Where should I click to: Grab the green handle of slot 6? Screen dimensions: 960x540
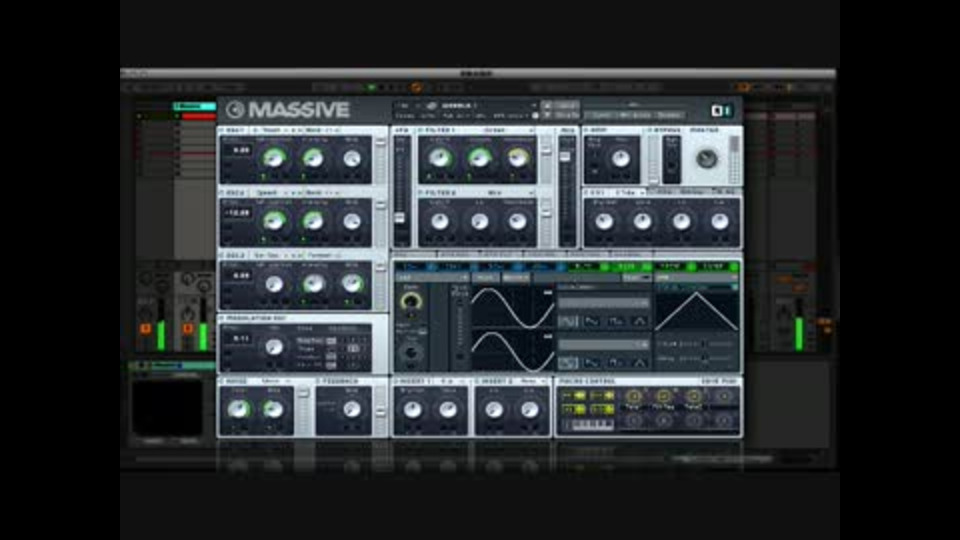647,267
